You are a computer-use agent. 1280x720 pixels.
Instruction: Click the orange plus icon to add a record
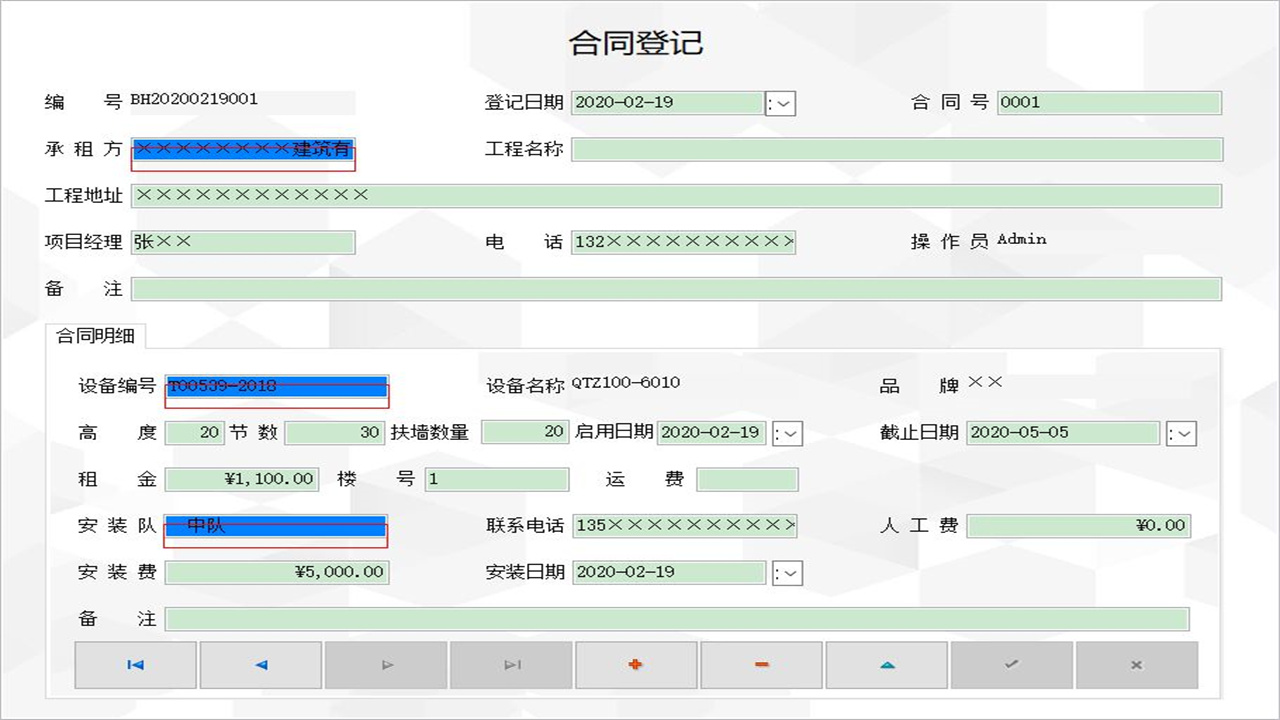(x=636, y=664)
